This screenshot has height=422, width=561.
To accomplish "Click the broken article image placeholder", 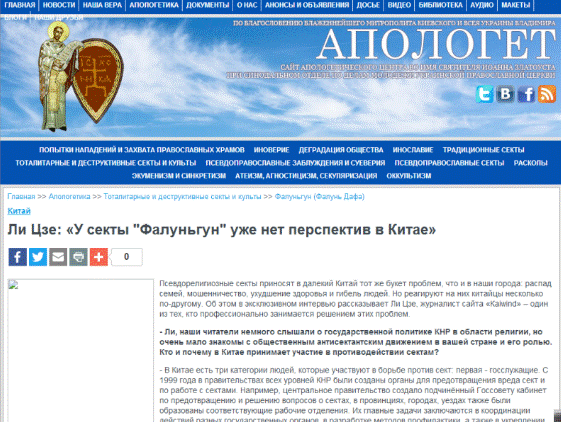I will [x=81, y=351].
